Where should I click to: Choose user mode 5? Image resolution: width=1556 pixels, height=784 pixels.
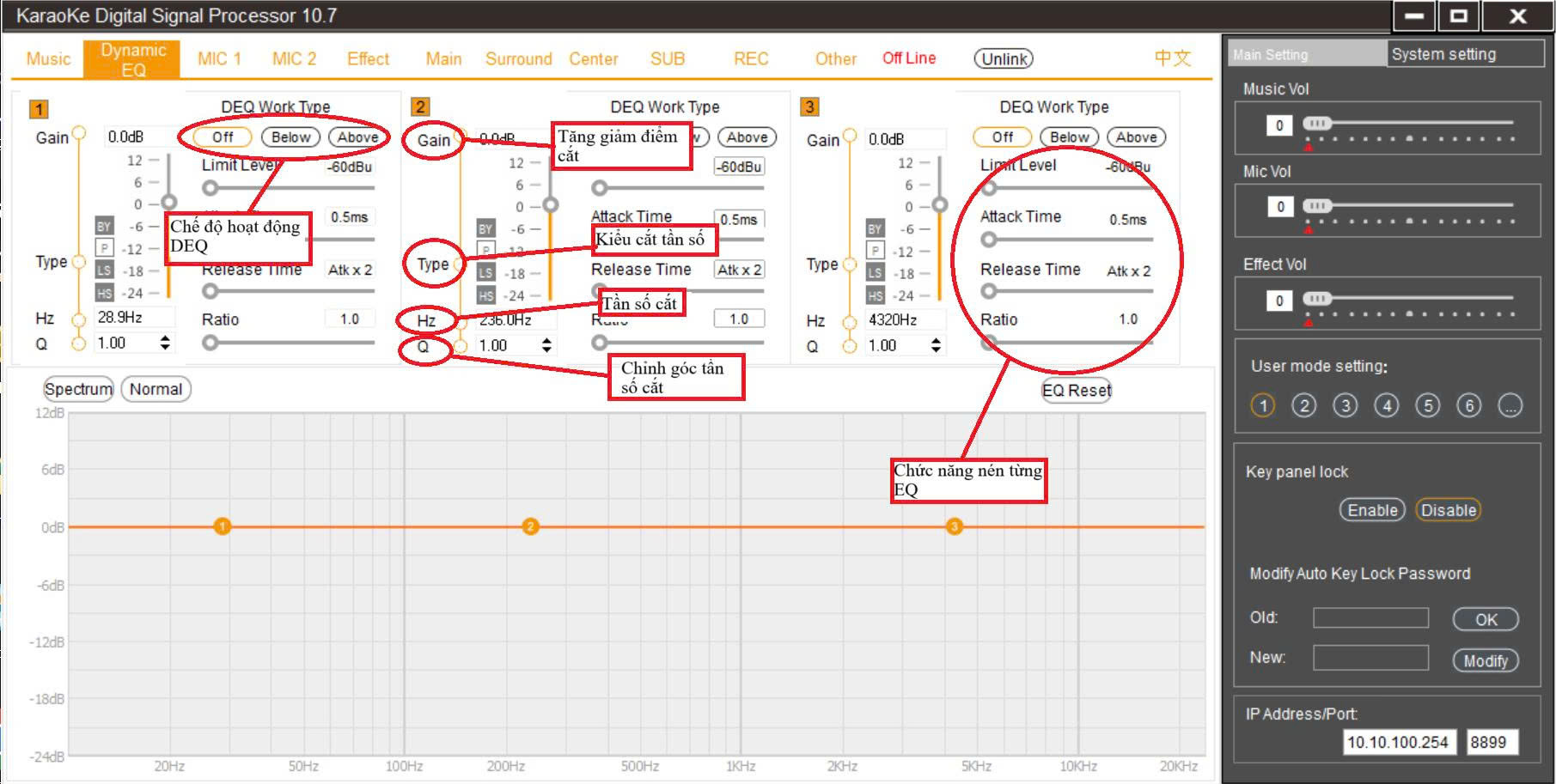point(1428,405)
